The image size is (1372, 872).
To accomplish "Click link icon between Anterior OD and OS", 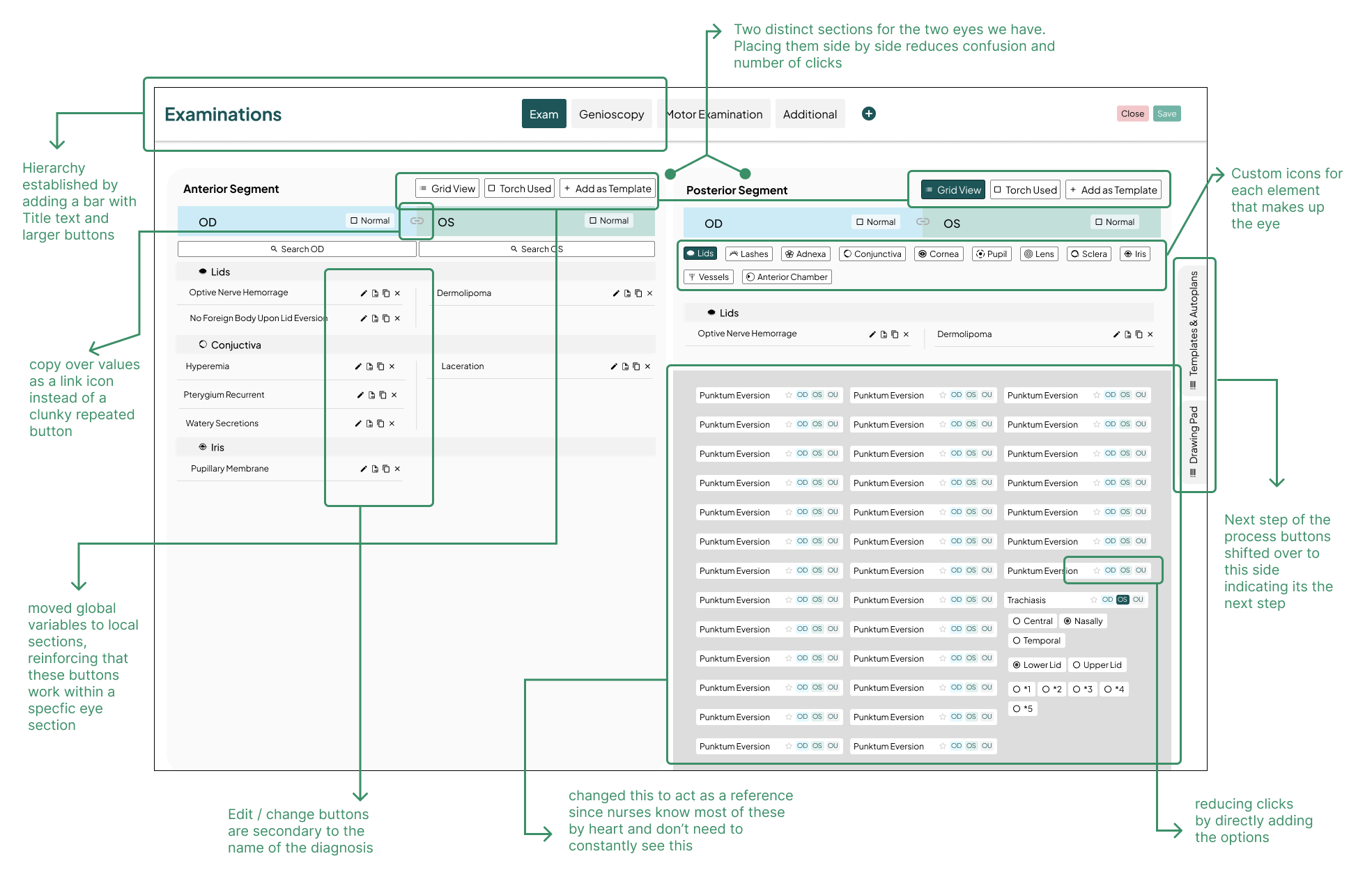I will 417,221.
